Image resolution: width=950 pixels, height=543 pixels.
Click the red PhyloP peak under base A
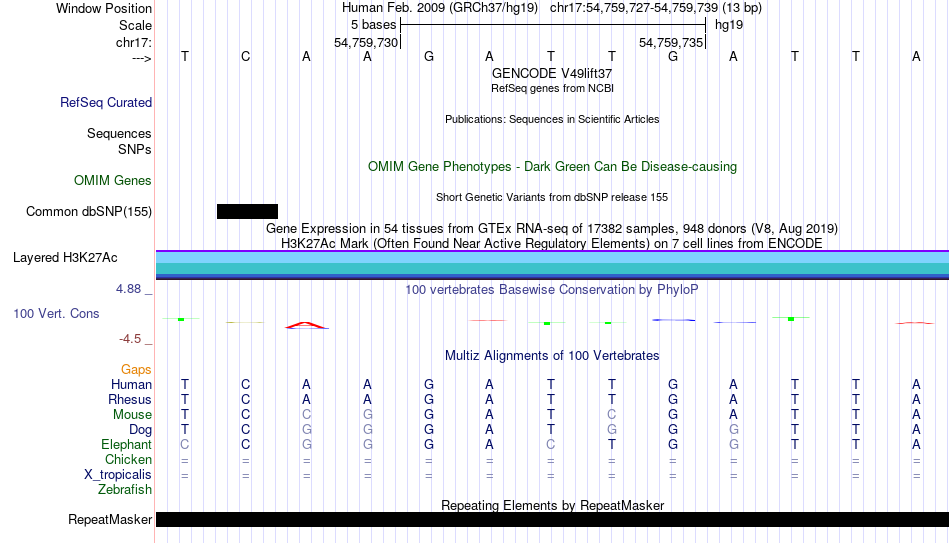pyautogui.click(x=307, y=325)
